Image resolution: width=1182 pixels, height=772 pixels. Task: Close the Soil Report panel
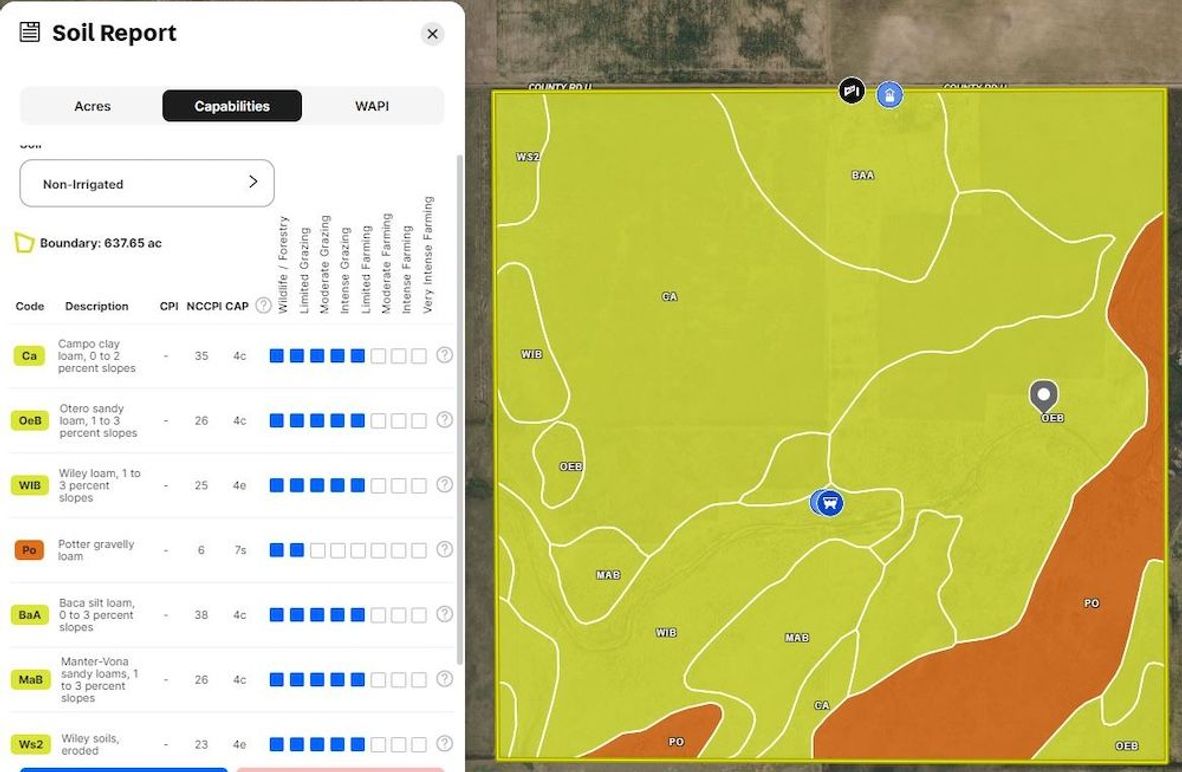click(432, 33)
